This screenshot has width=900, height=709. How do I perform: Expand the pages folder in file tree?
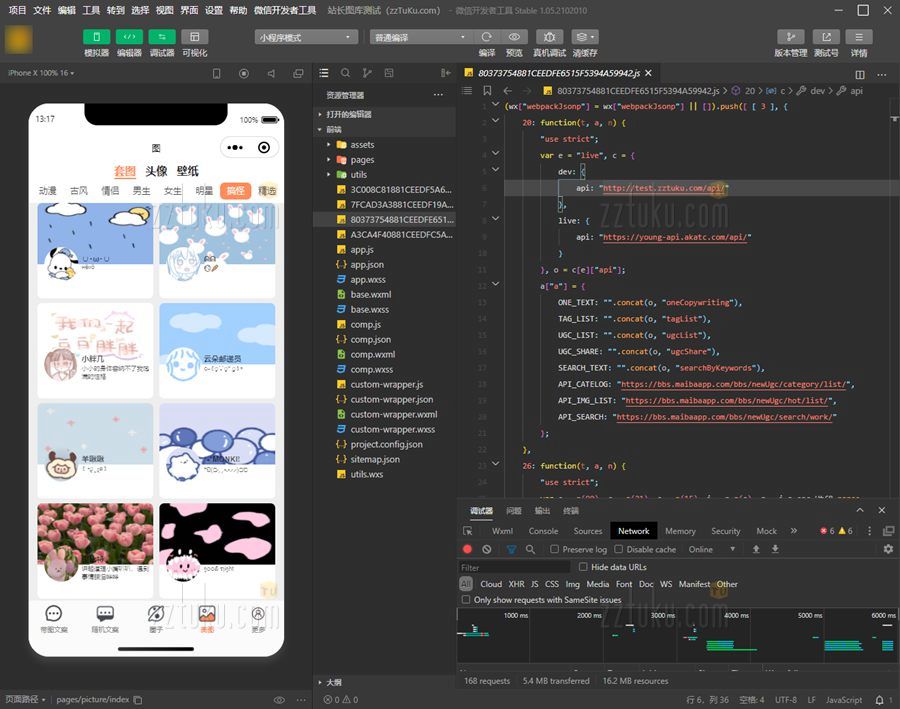[x=362, y=160]
